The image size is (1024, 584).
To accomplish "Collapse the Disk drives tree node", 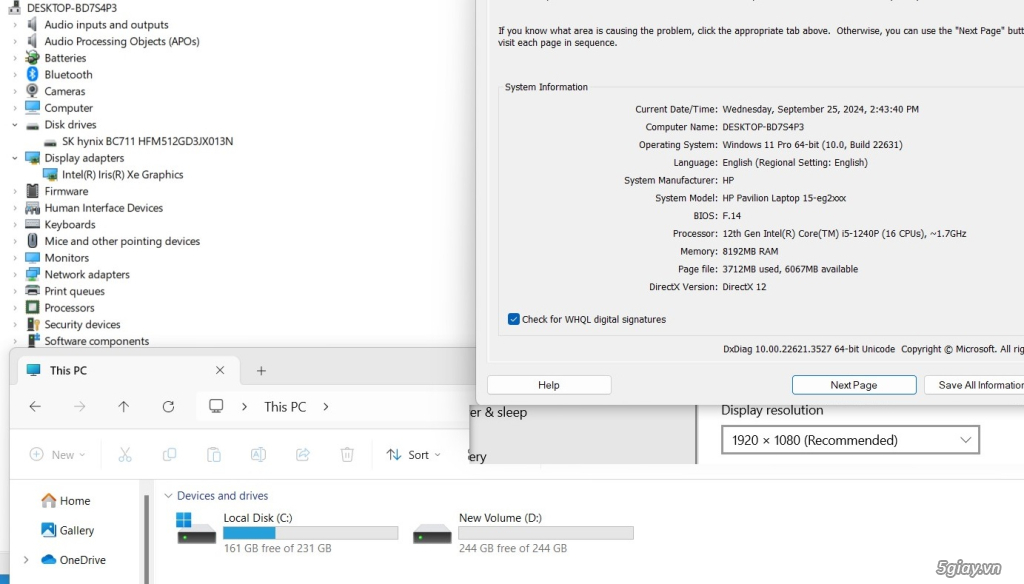I will click(x=14, y=124).
